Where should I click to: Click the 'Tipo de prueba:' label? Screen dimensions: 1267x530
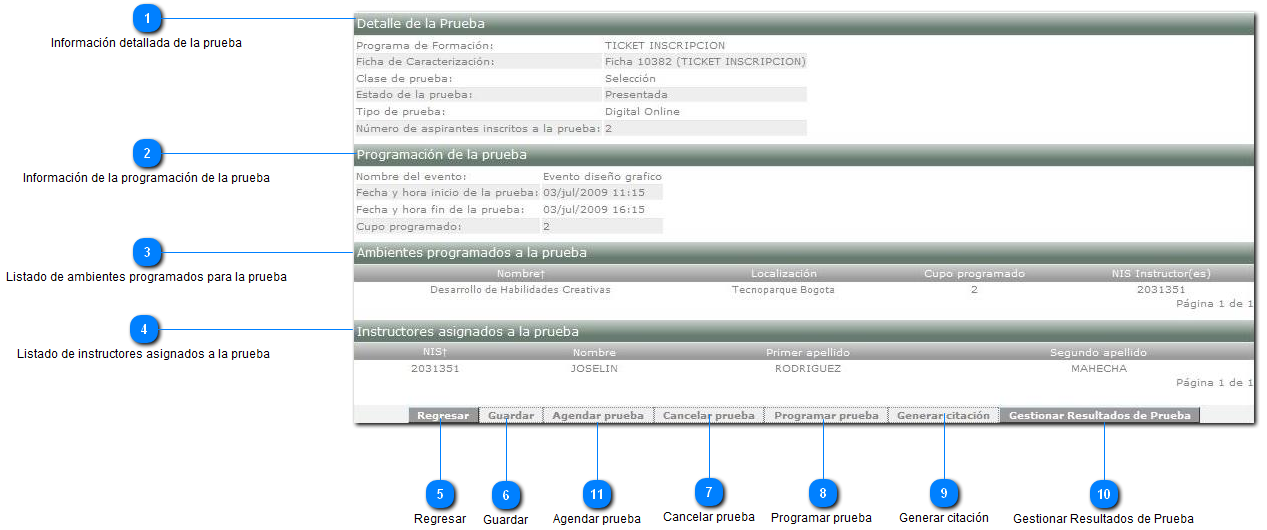pos(401,112)
